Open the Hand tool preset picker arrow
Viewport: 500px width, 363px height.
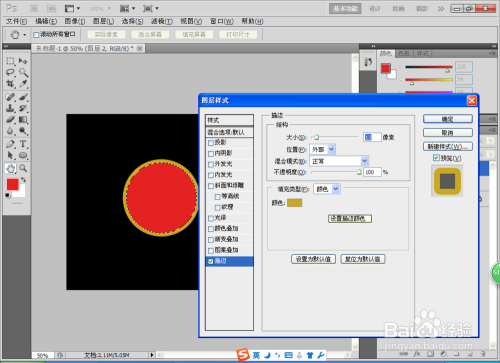click(x=24, y=35)
